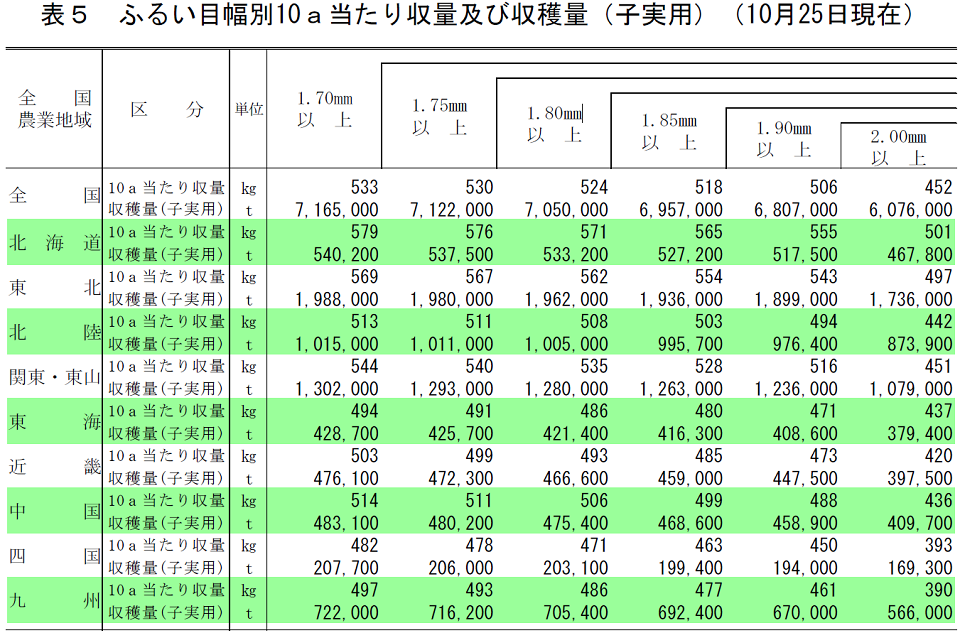Click the value 6,076,000
The image size is (960, 633).
tap(910, 210)
